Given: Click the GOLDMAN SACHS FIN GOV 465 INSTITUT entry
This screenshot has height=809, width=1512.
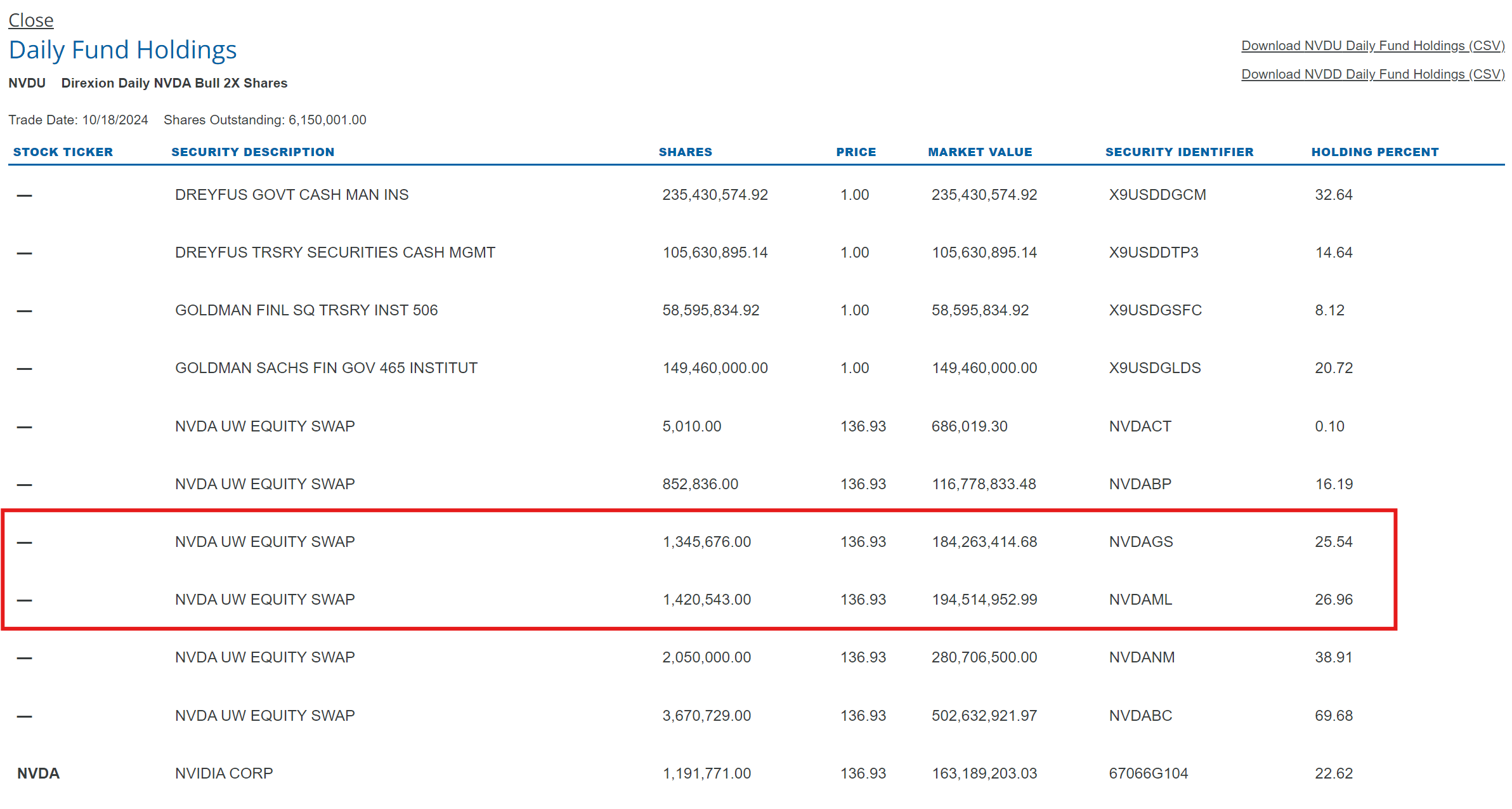Looking at the screenshot, I should pyautogui.click(x=325, y=368).
